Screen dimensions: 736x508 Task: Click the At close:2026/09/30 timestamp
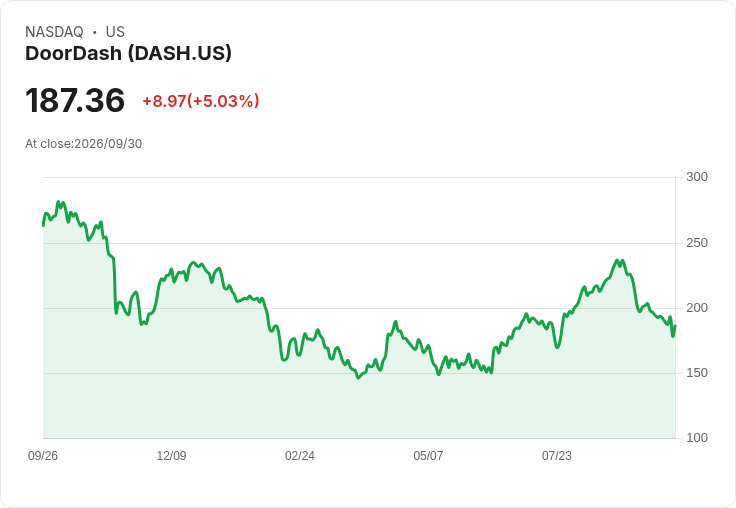coord(84,144)
